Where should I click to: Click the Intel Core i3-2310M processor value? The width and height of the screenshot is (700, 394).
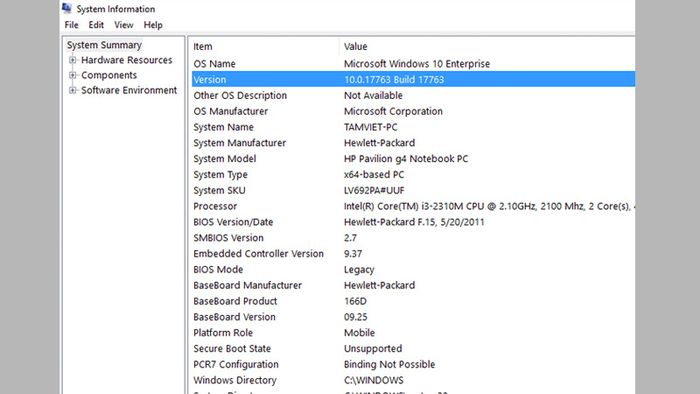click(489, 206)
